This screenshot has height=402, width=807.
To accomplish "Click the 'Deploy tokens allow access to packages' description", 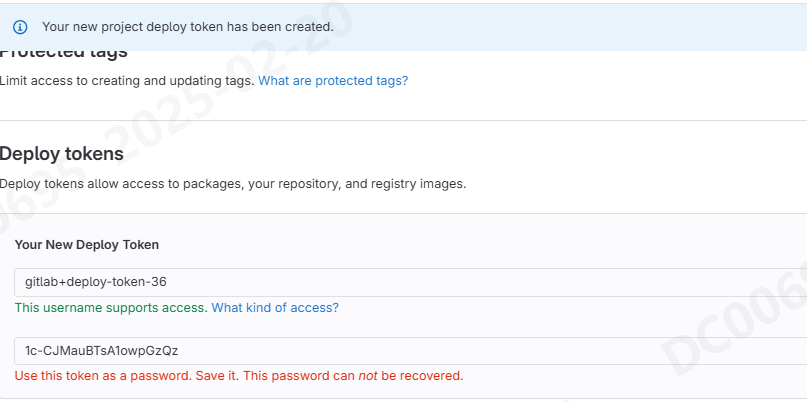I will click(x=233, y=184).
